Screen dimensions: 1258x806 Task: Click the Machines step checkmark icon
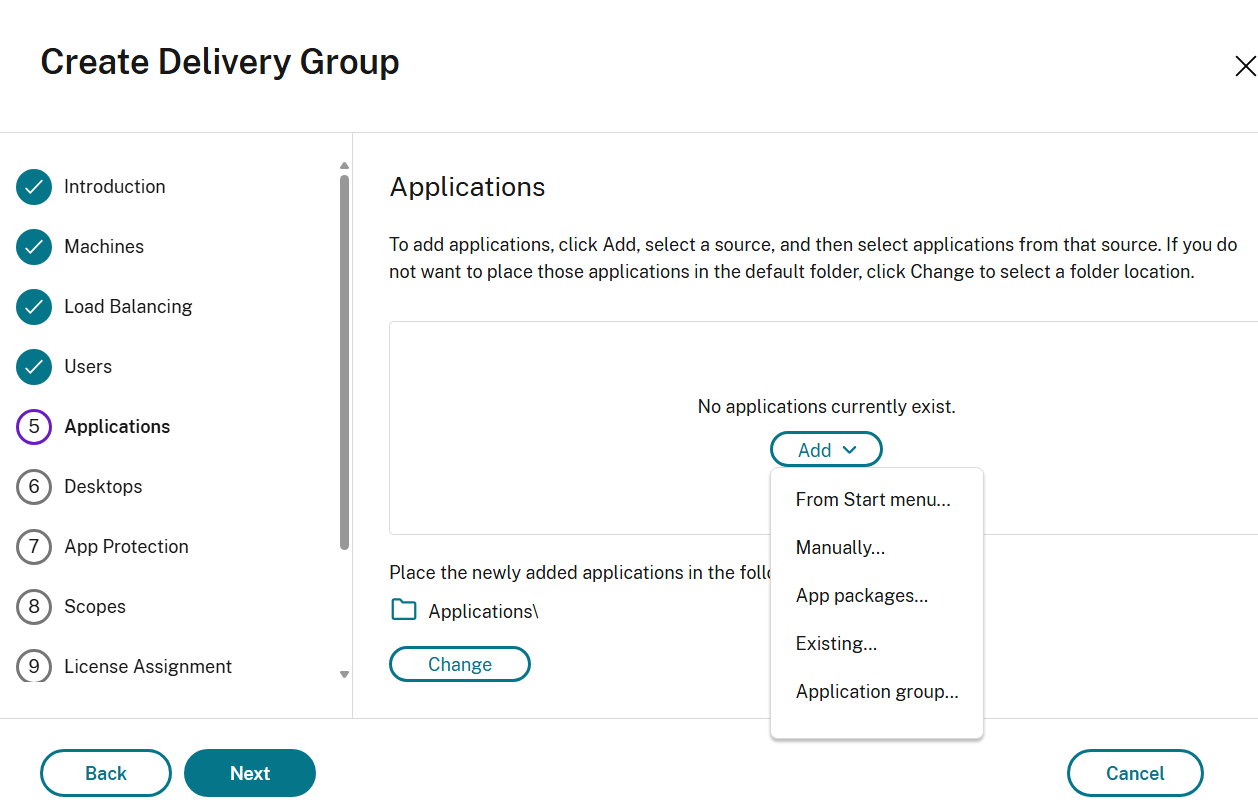[x=34, y=247]
